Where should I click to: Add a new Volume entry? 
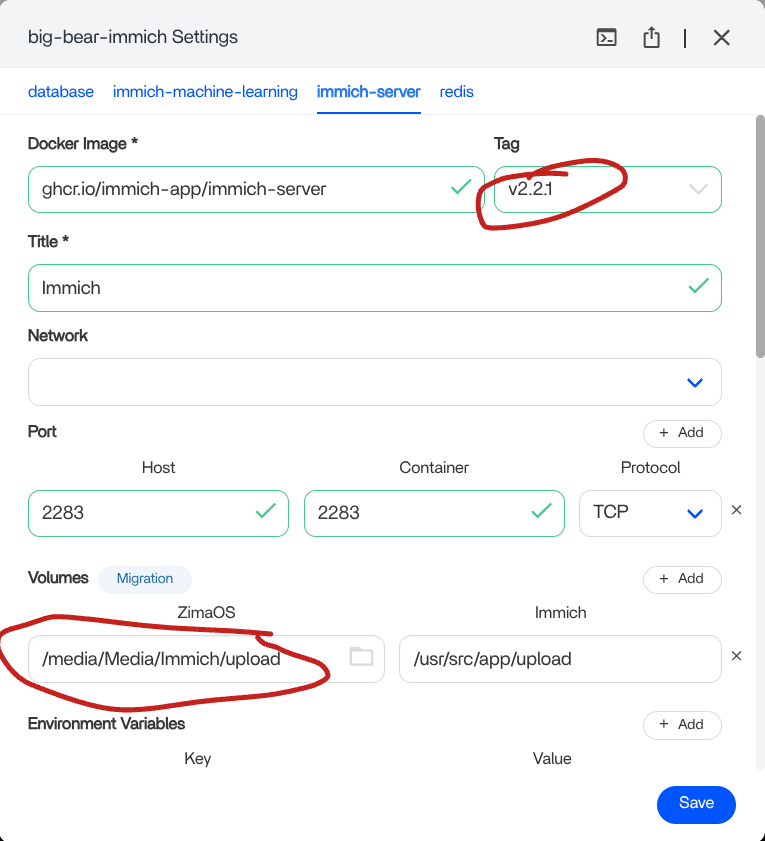click(681, 579)
